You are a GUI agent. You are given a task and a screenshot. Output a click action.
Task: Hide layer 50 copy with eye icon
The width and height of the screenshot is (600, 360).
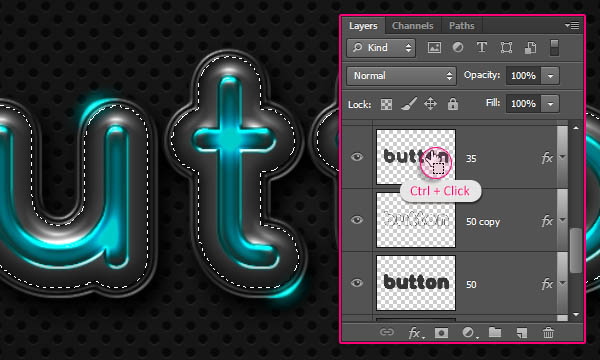(x=357, y=220)
